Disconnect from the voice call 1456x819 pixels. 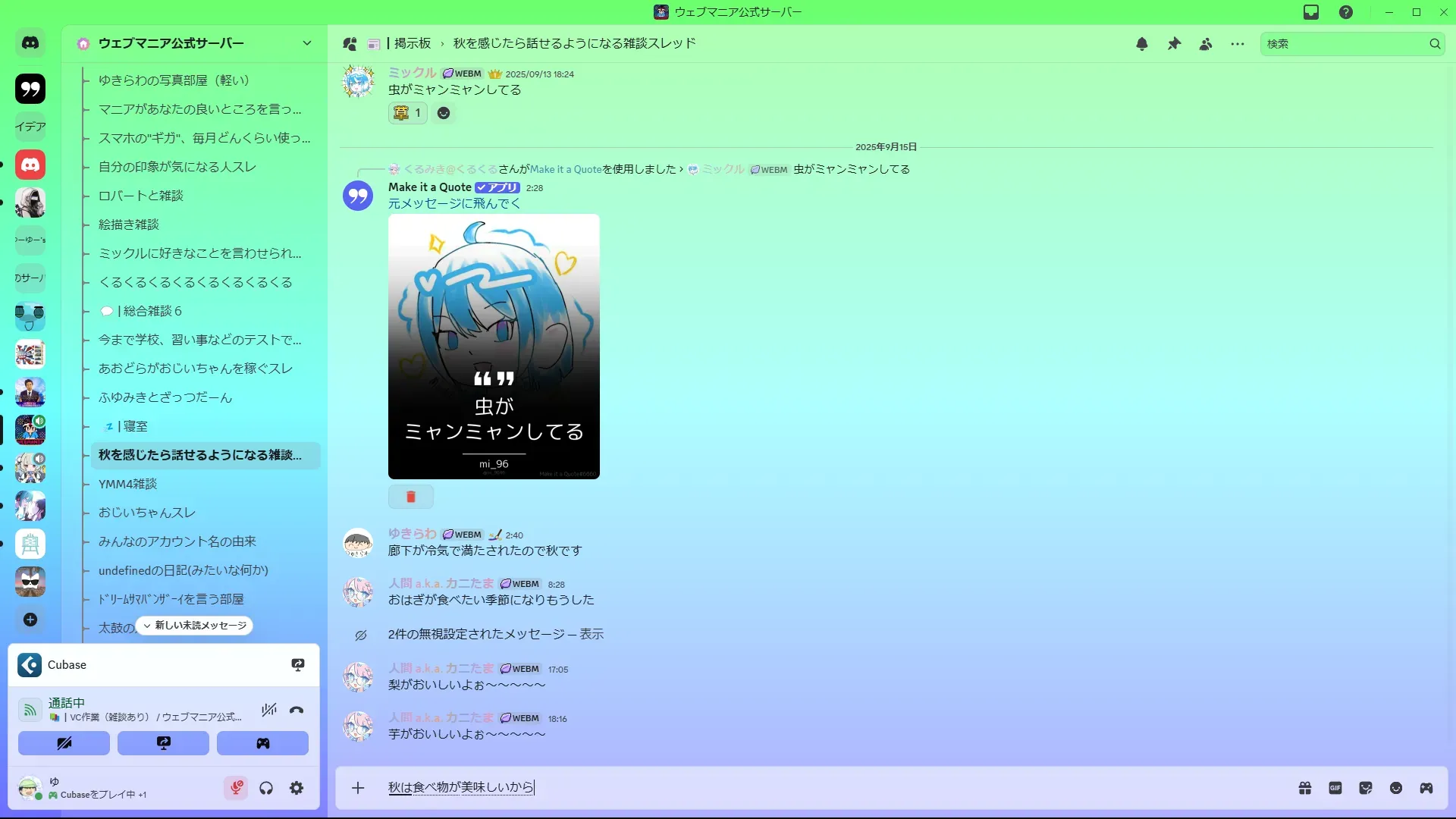tap(297, 711)
